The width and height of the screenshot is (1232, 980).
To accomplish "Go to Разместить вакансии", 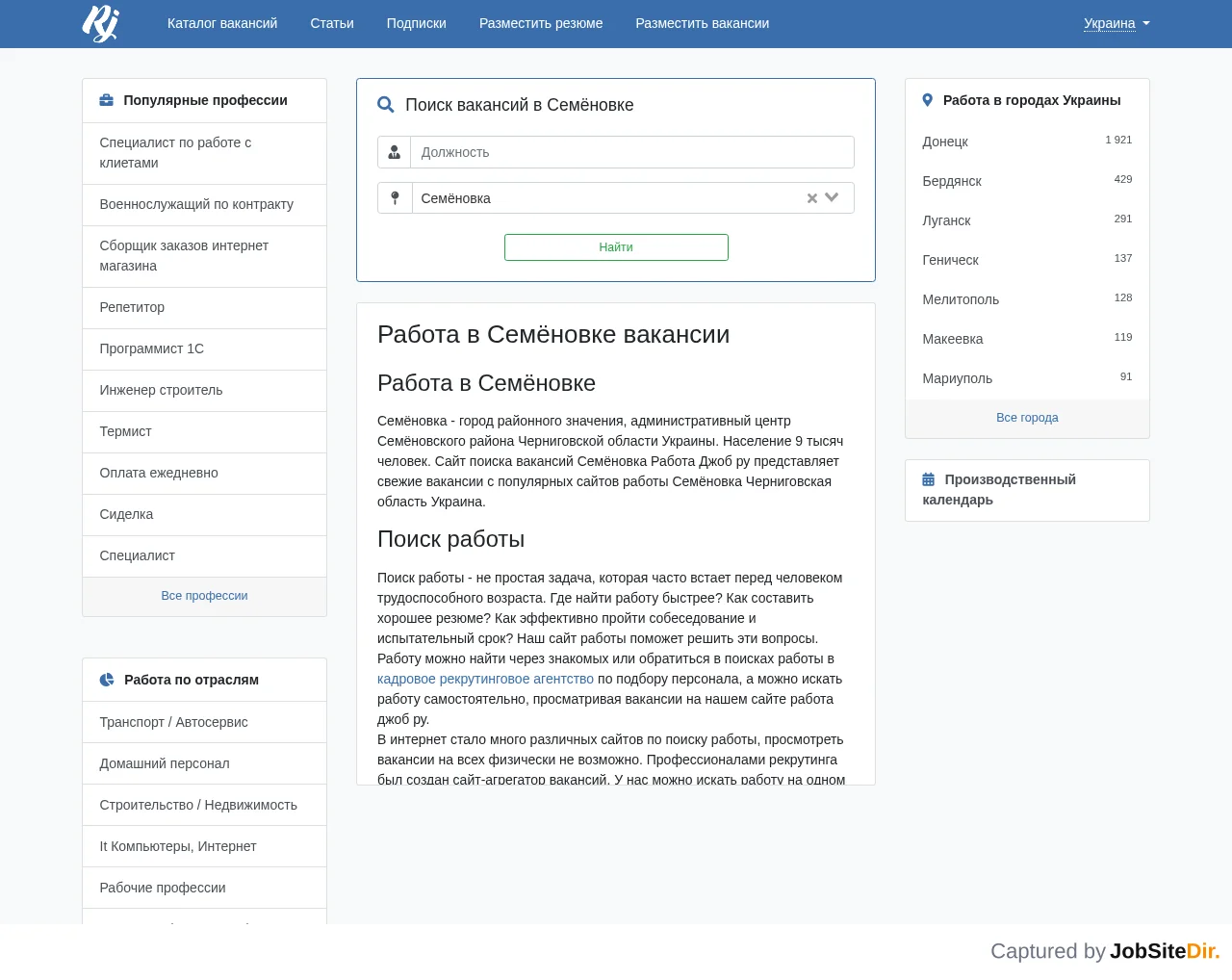I will coord(703,23).
